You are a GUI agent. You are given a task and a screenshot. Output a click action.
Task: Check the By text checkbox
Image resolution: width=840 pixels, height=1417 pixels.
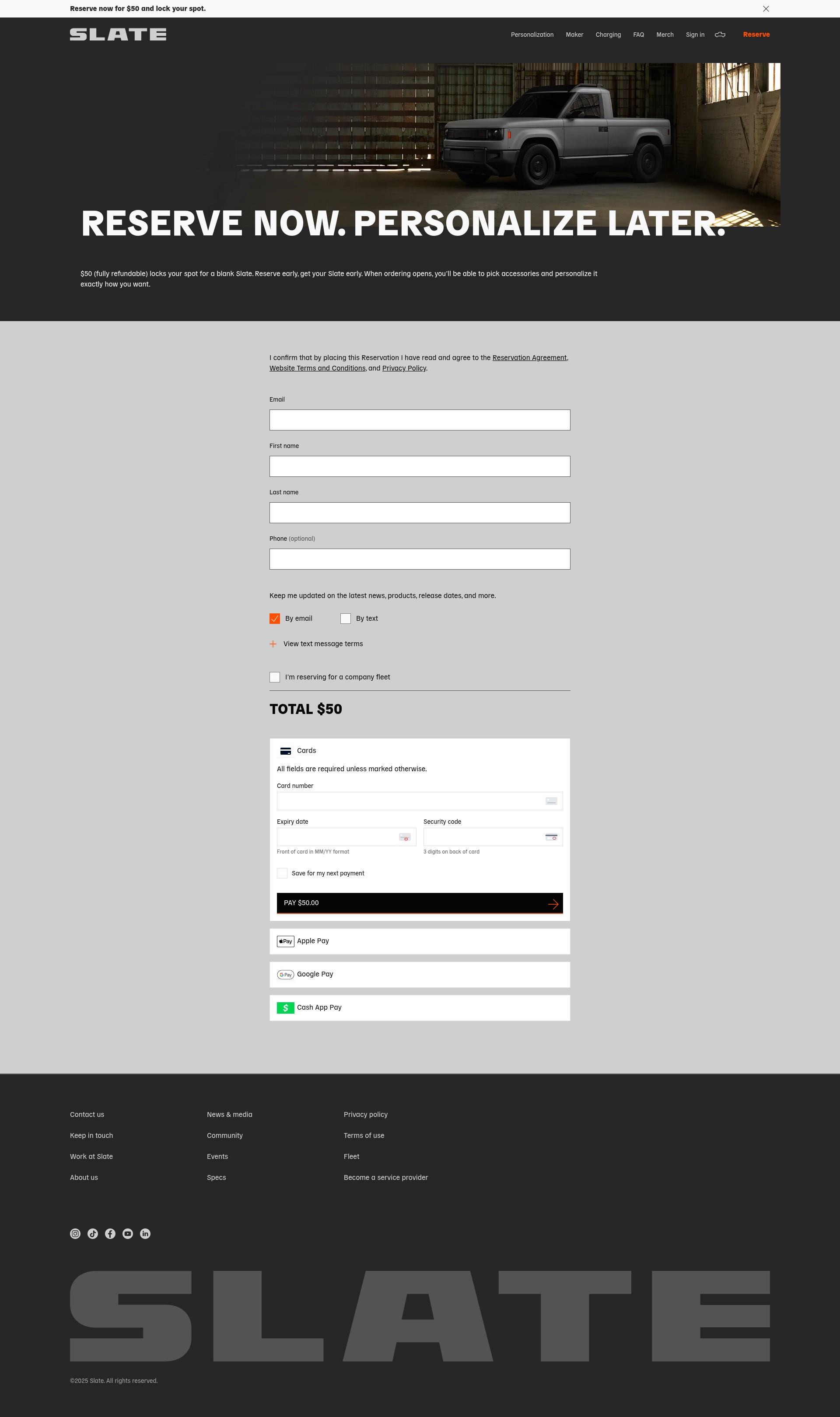coord(345,619)
